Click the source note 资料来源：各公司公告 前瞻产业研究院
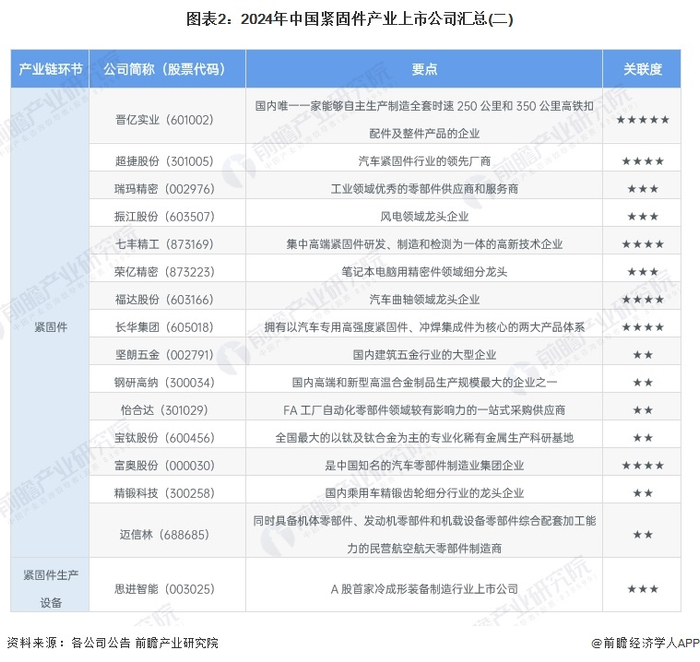This screenshot has height=662, width=700. [112, 643]
